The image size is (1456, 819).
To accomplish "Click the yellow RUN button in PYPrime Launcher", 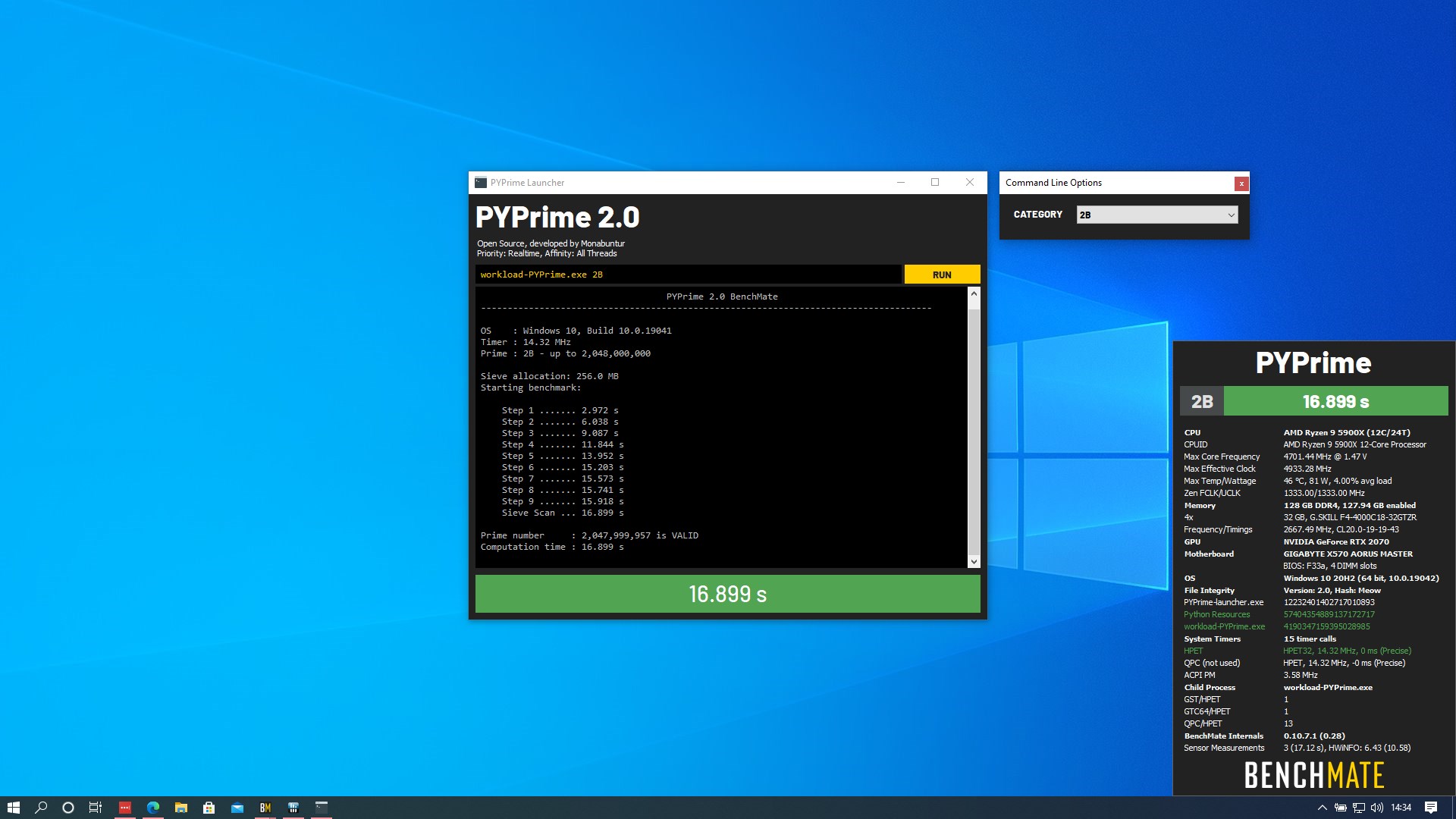I will coord(942,275).
